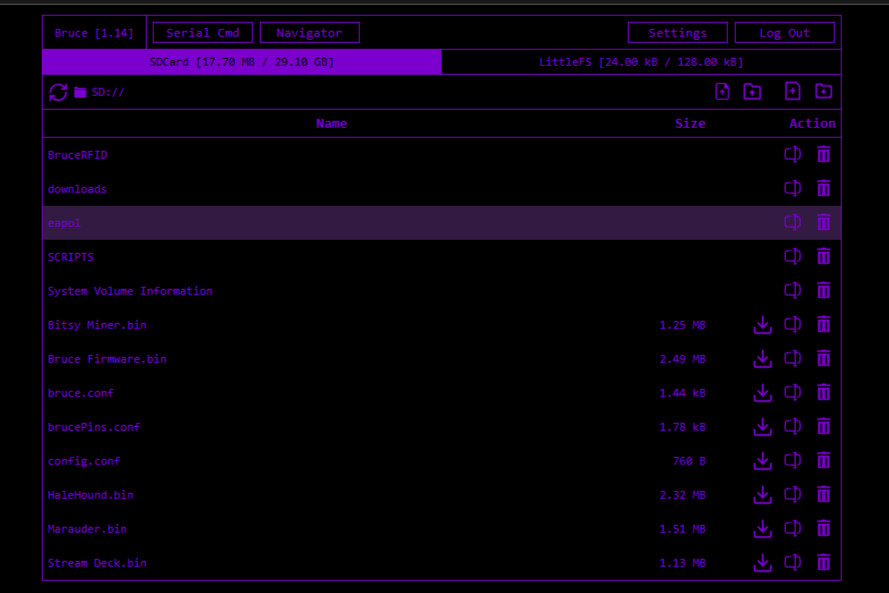
Task: Switch to the LittleFS storage tab
Action: [641, 62]
